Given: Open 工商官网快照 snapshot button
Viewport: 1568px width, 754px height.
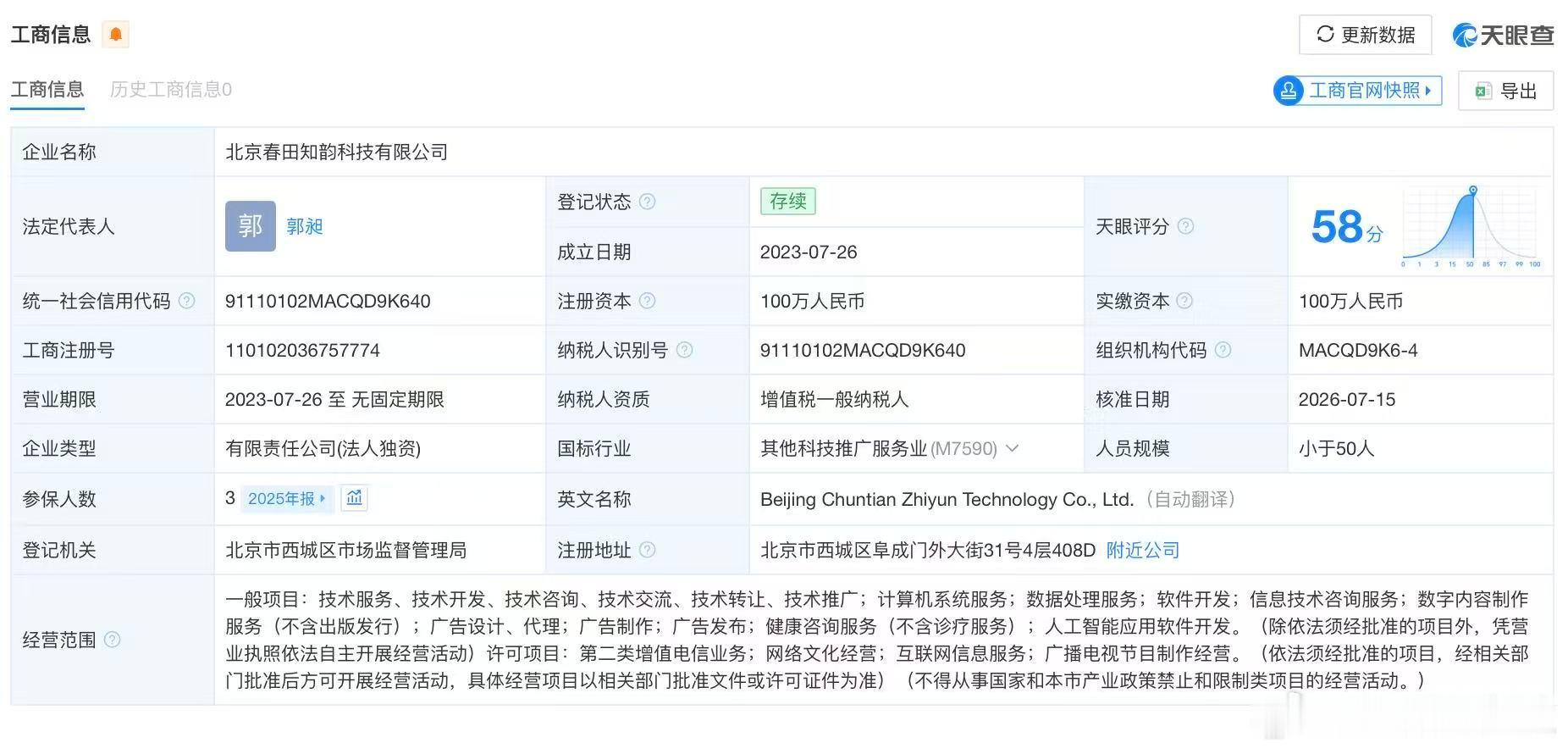Looking at the screenshot, I should point(1357,91).
